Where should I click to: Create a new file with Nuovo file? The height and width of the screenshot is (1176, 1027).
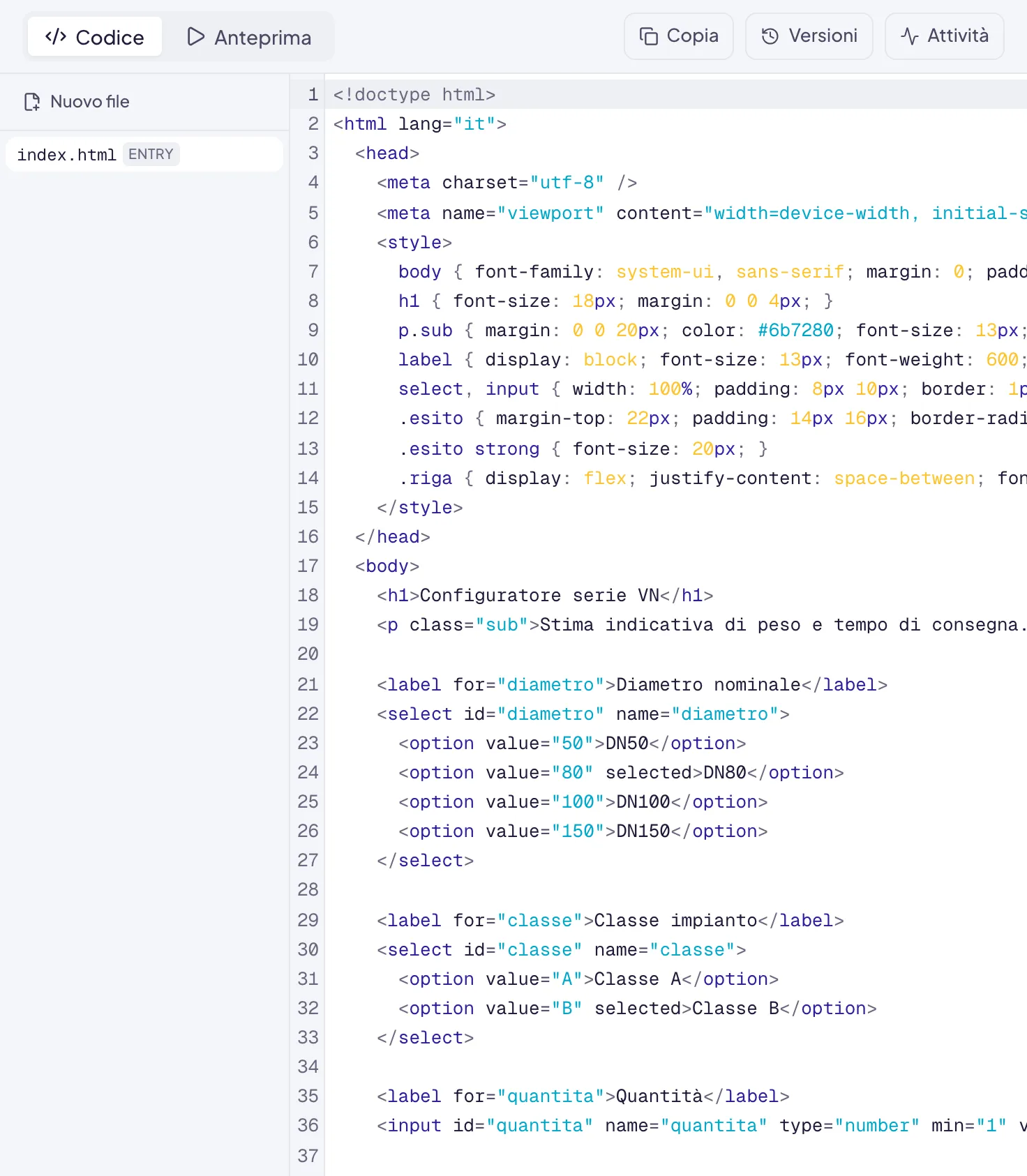click(x=77, y=102)
